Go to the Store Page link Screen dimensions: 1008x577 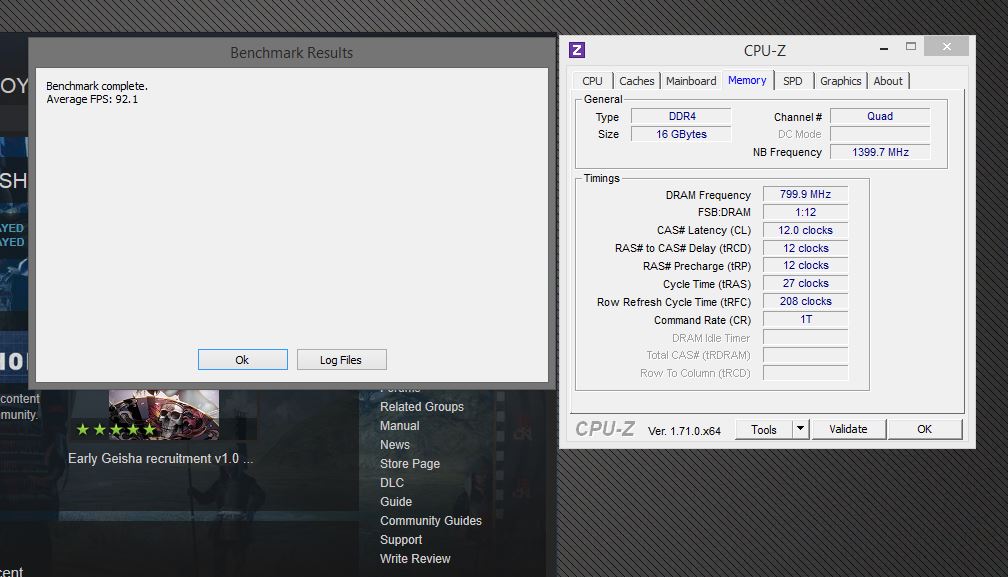[x=410, y=464]
